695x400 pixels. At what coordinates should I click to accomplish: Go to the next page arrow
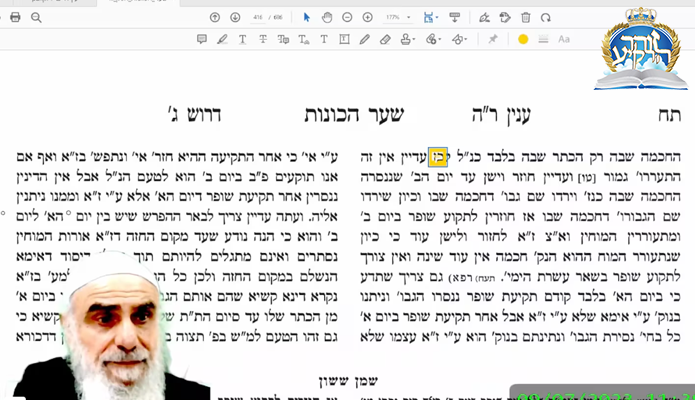point(234,17)
